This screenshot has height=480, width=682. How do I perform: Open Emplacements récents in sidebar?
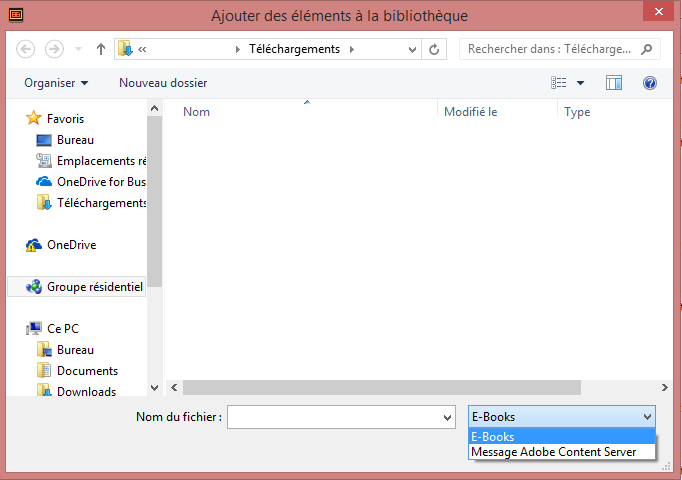[x=101, y=161]
